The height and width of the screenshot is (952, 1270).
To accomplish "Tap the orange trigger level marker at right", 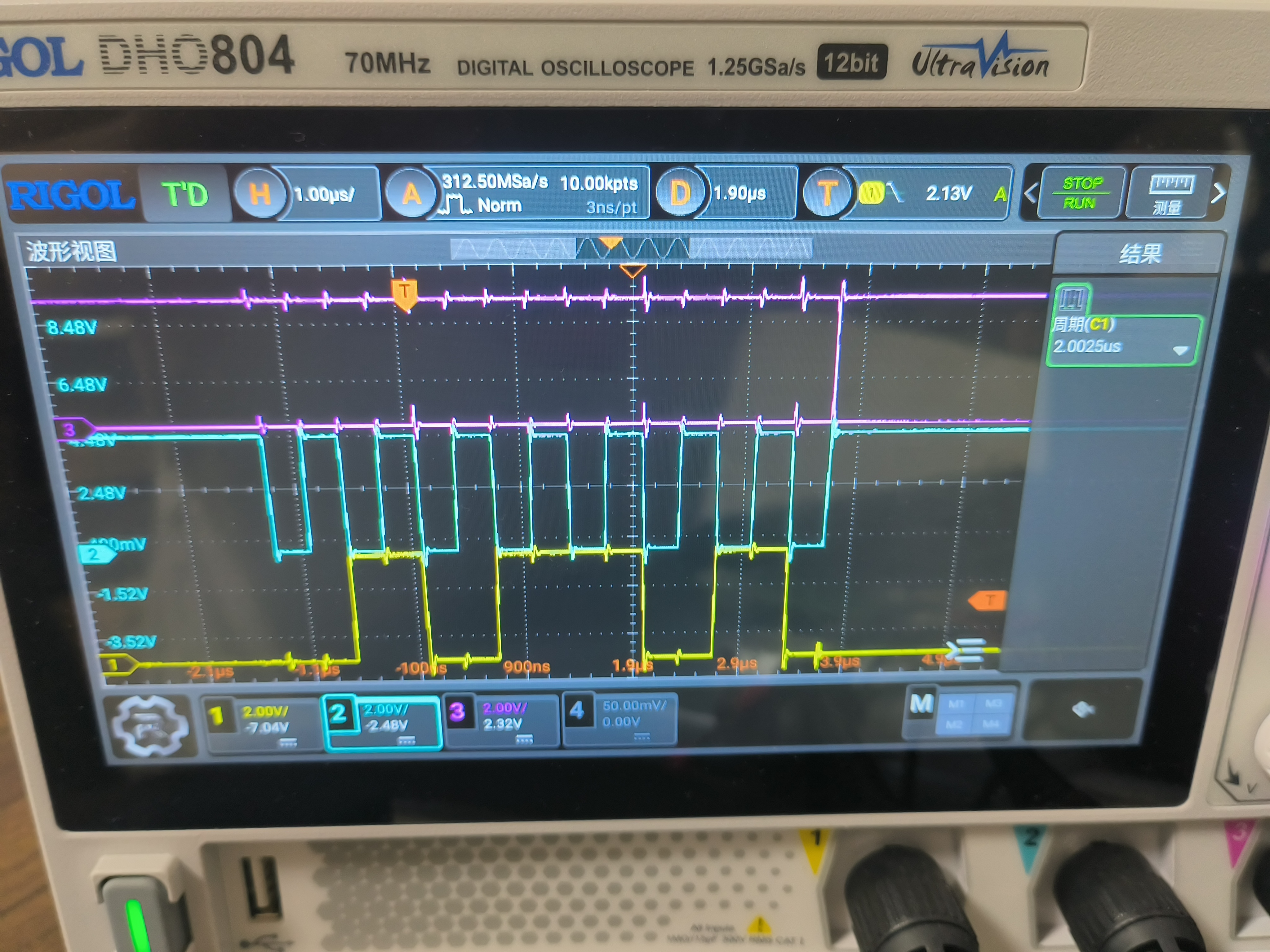I will tap(988, 600).
